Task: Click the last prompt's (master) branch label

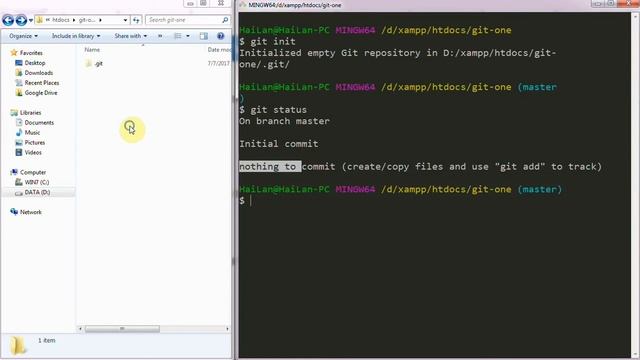Action: click(x=540, y=189)
